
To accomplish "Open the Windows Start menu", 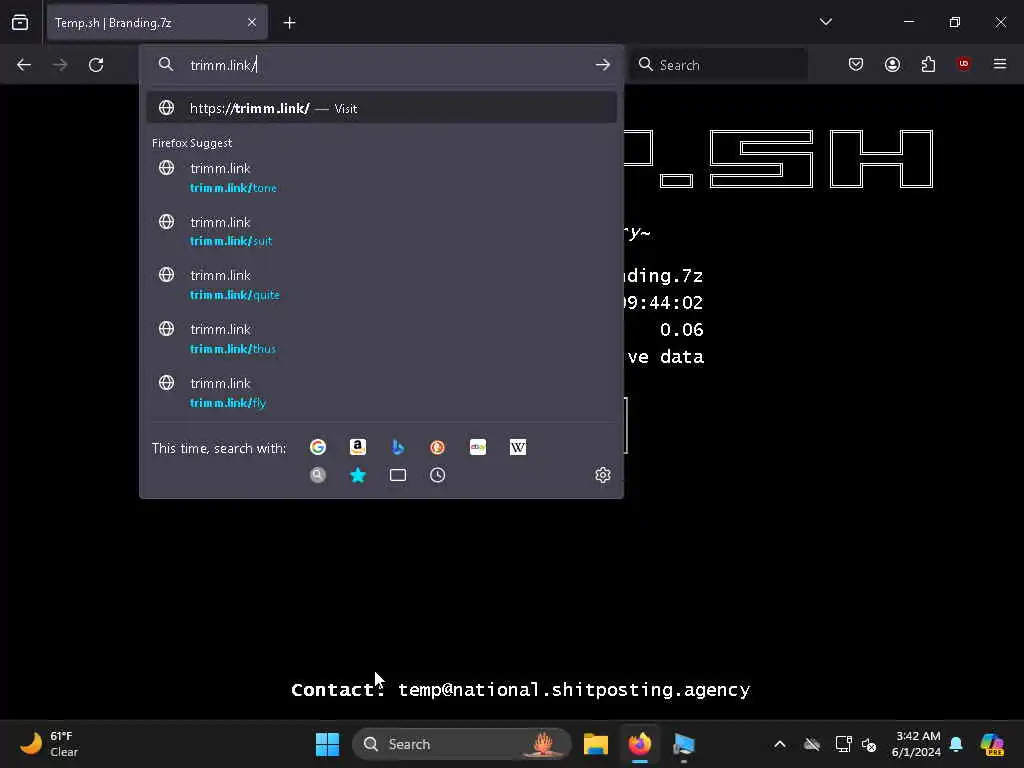I will pos(327,744).
